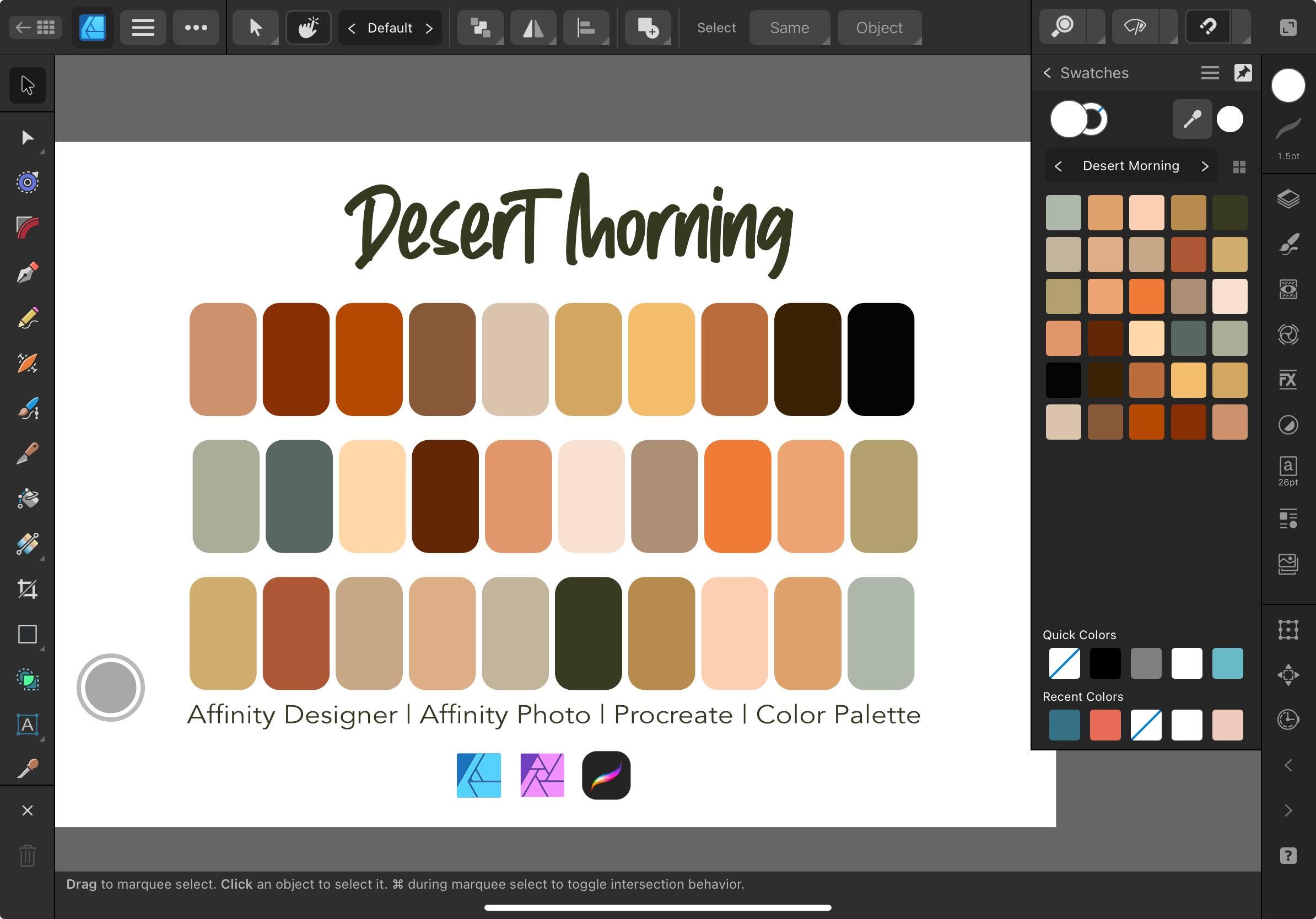
Task: Select the fill/stroke color selector
Action: coord(1078,119)
